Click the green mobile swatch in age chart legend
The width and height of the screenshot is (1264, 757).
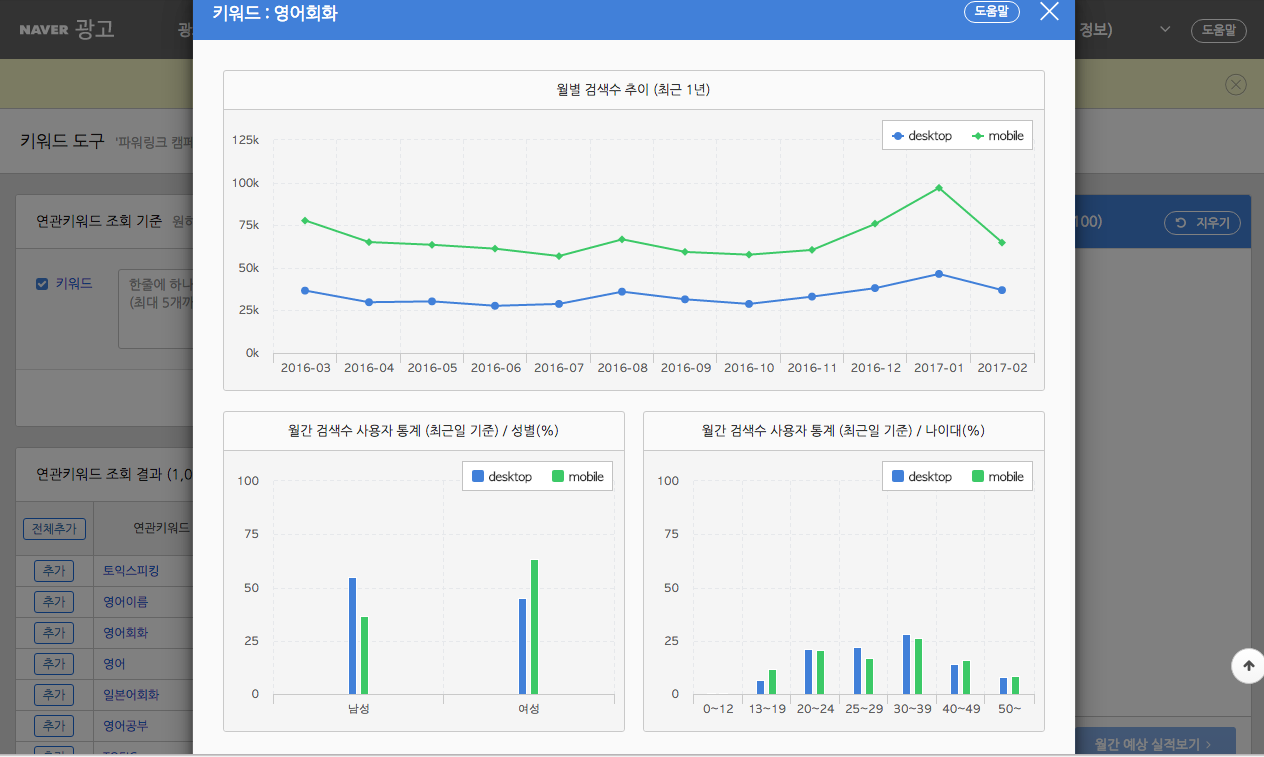(978, 477)
